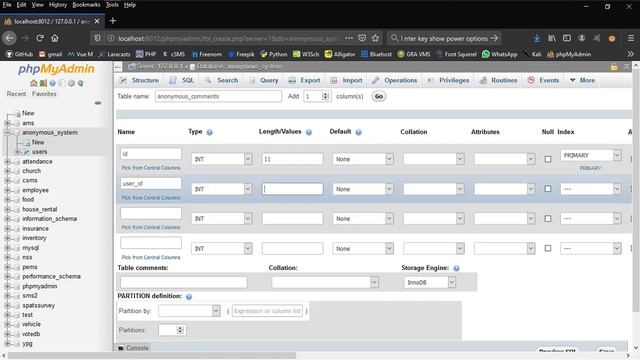Toggle Null checkbox for the id column
The image size is (640, 360).
548,159
